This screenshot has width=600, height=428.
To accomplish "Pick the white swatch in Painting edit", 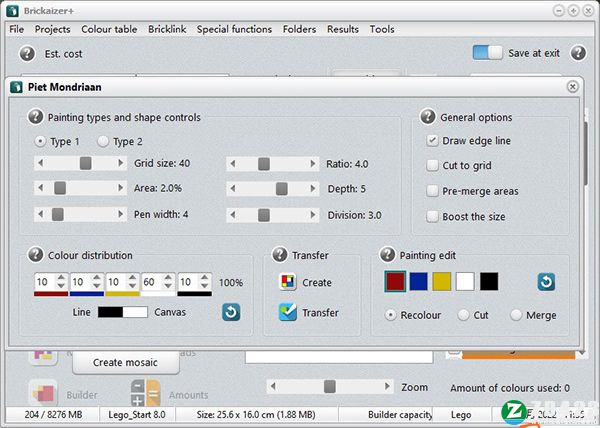I will pos(465,282).
